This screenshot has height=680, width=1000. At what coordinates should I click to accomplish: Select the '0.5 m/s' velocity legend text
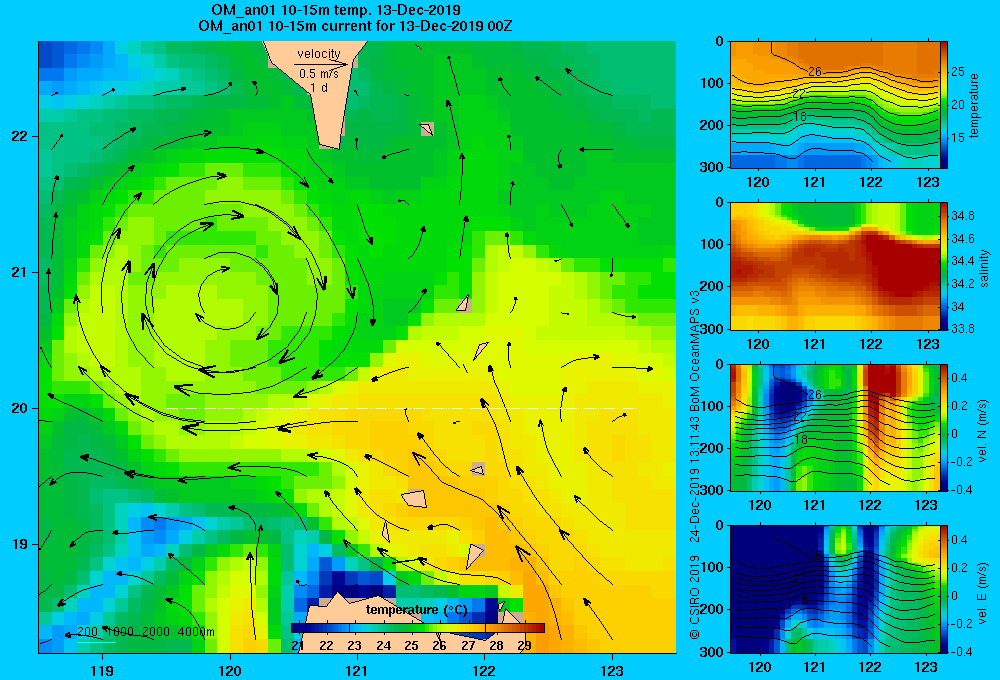[319, 74]
